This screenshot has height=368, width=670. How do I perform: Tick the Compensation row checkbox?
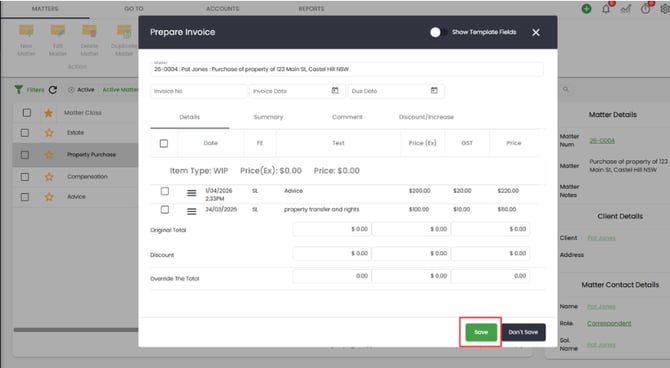click(25, 177)
